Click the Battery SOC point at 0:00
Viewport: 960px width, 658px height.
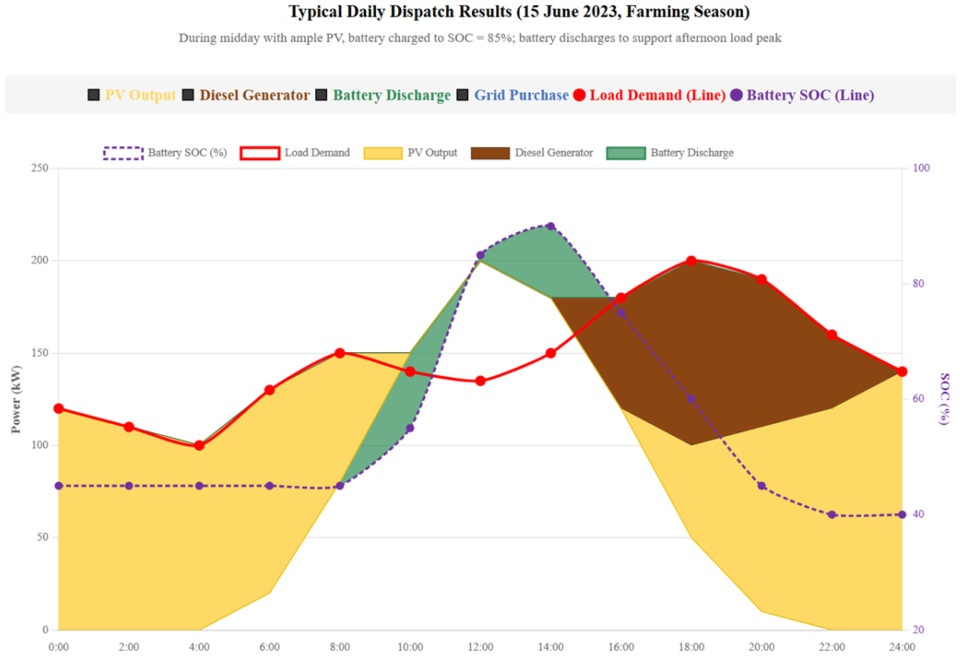coord(59,486)
